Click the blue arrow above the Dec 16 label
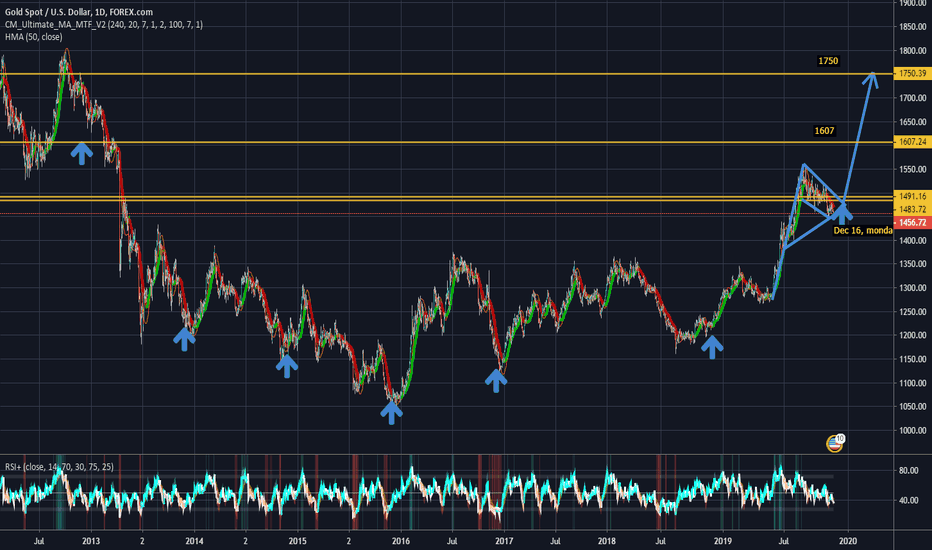Screen dimensions: 932x550 click(845, 211)
